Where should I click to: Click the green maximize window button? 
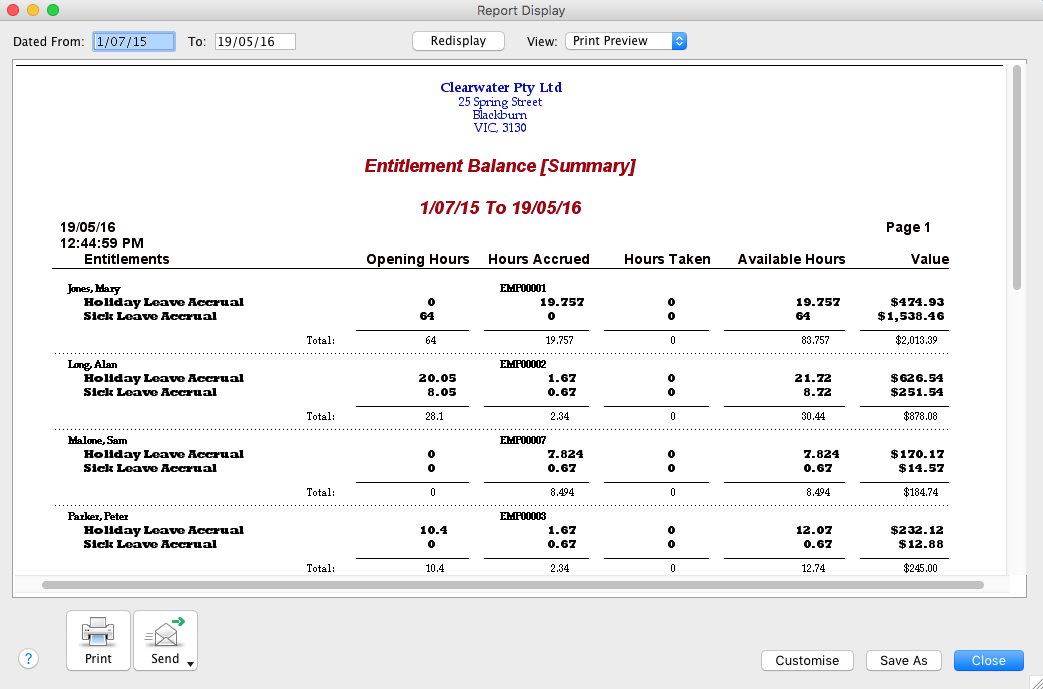(x=53, y=10)
